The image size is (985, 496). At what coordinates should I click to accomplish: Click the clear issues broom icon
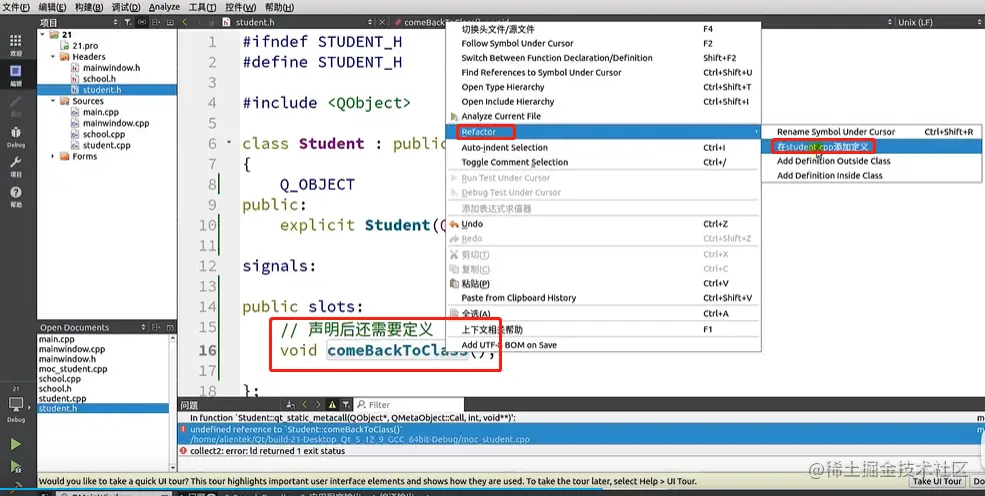290,405
